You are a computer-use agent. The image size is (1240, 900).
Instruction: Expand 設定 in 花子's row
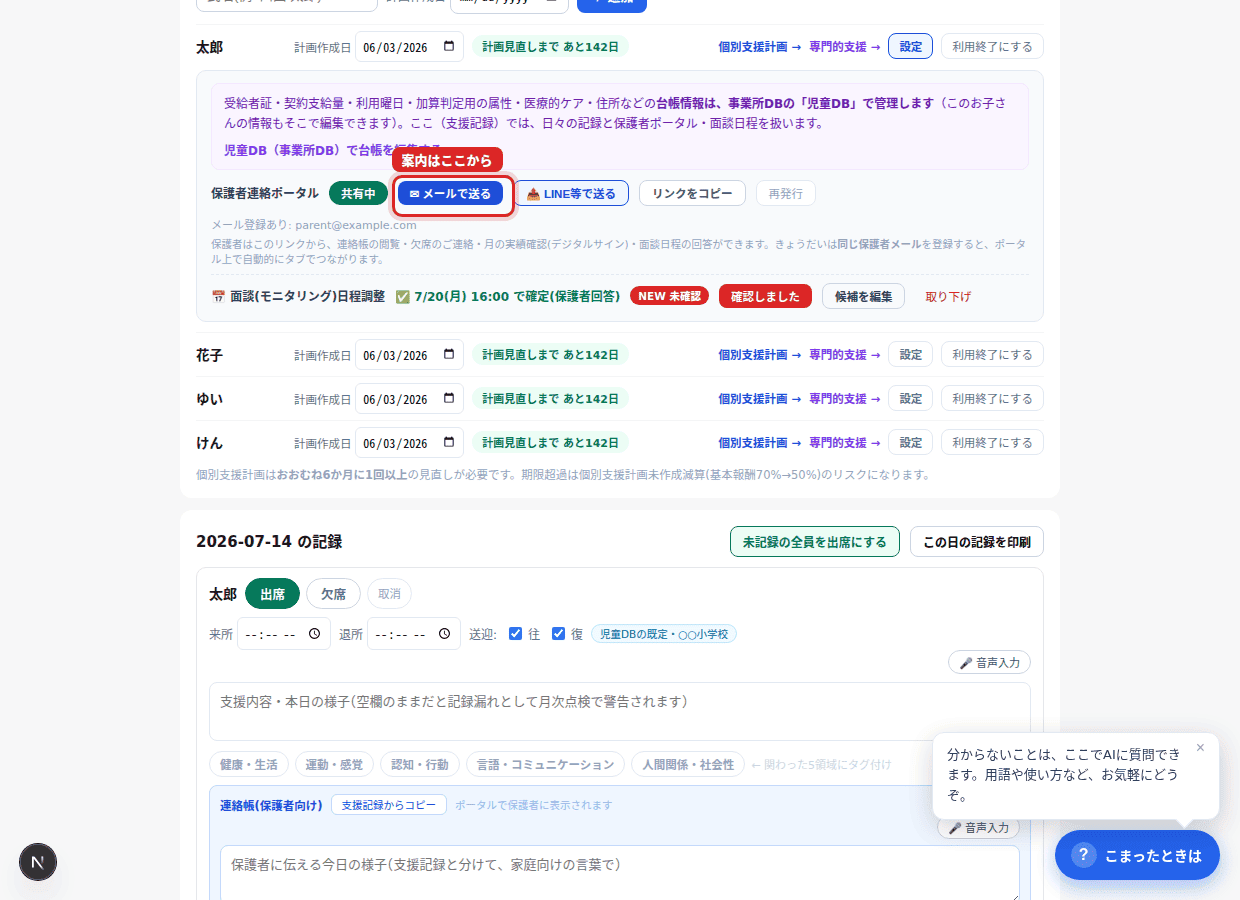coord(910,354)
